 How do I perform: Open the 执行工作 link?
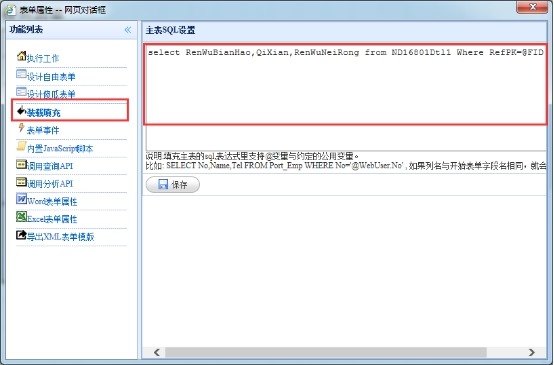pos(43,59)
